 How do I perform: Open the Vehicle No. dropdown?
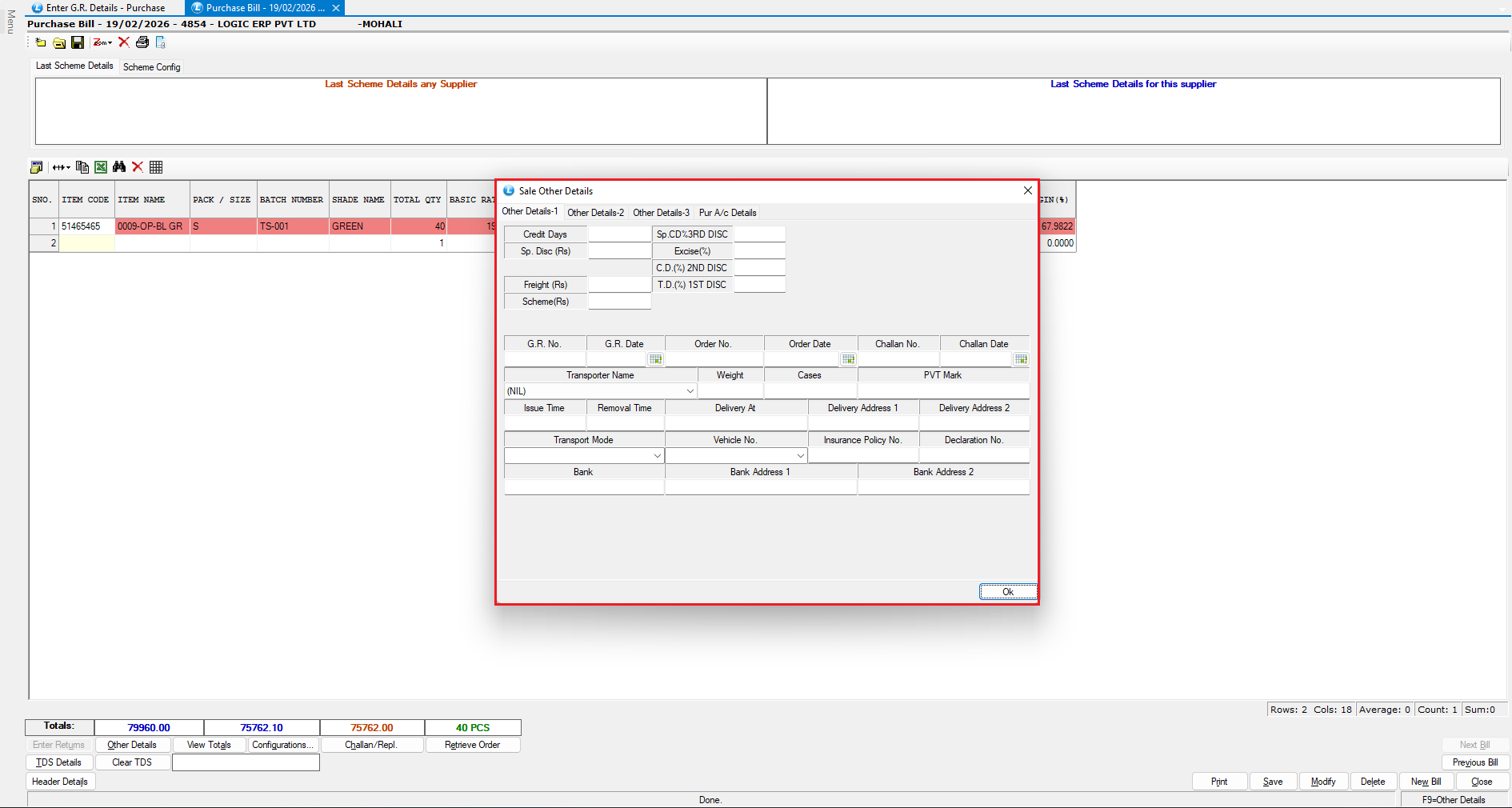[x=800, y=456]
